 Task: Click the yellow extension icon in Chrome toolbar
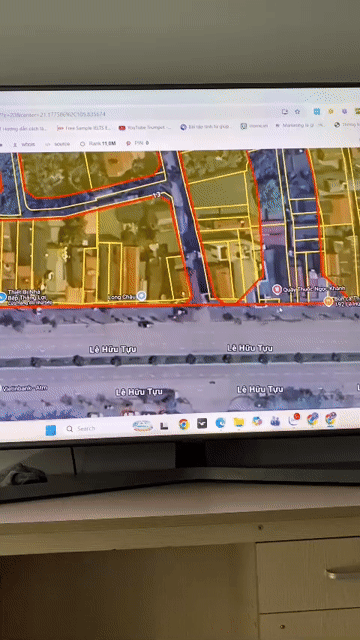tap(331, 111)
